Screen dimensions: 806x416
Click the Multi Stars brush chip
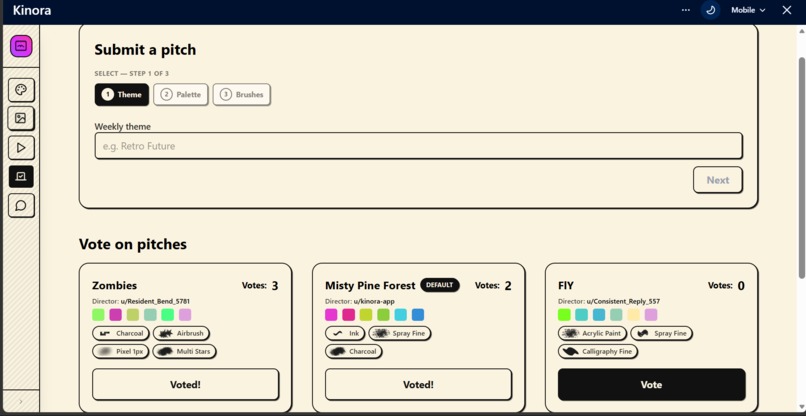point(185,352)
